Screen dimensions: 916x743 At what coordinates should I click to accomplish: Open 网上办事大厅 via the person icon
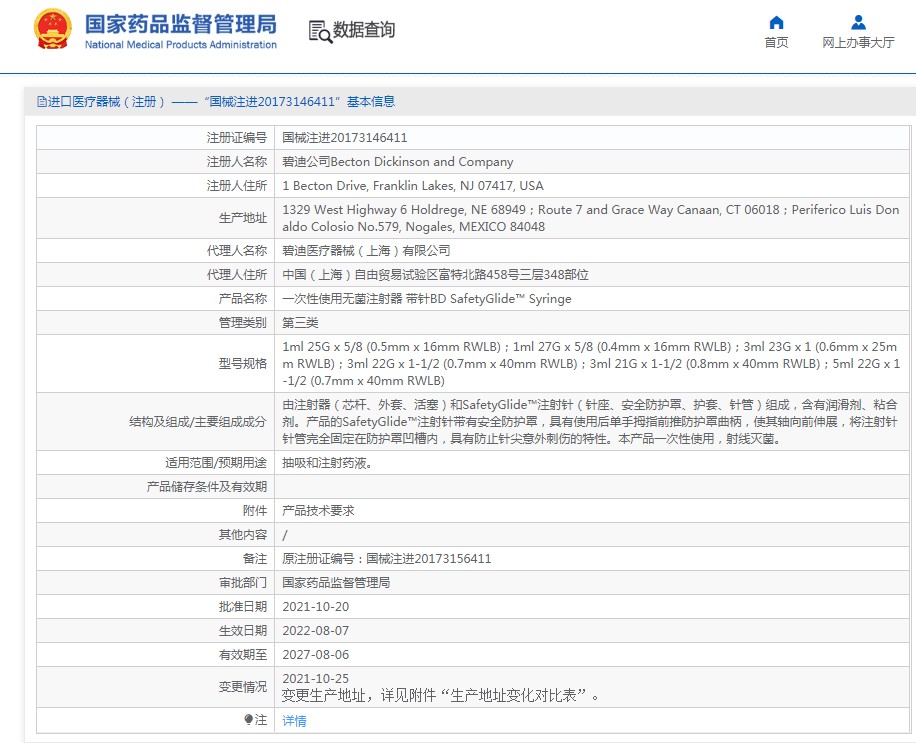coord(858,22)
